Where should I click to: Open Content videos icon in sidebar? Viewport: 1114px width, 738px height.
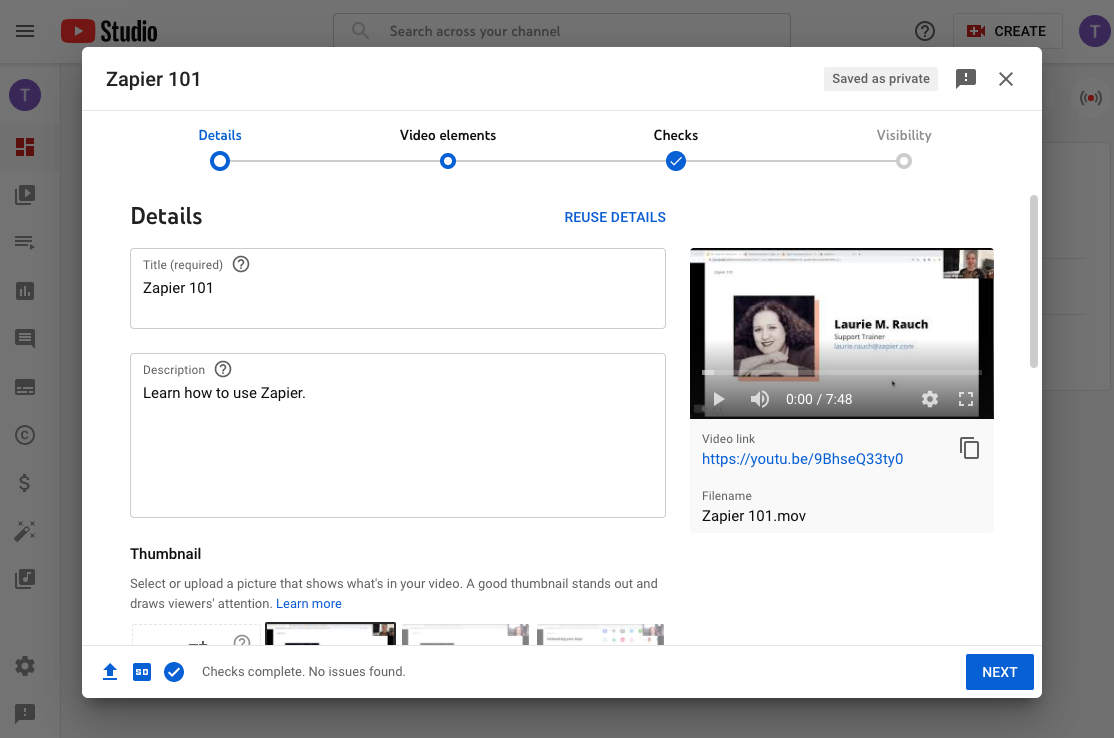(x=25, y=195)
